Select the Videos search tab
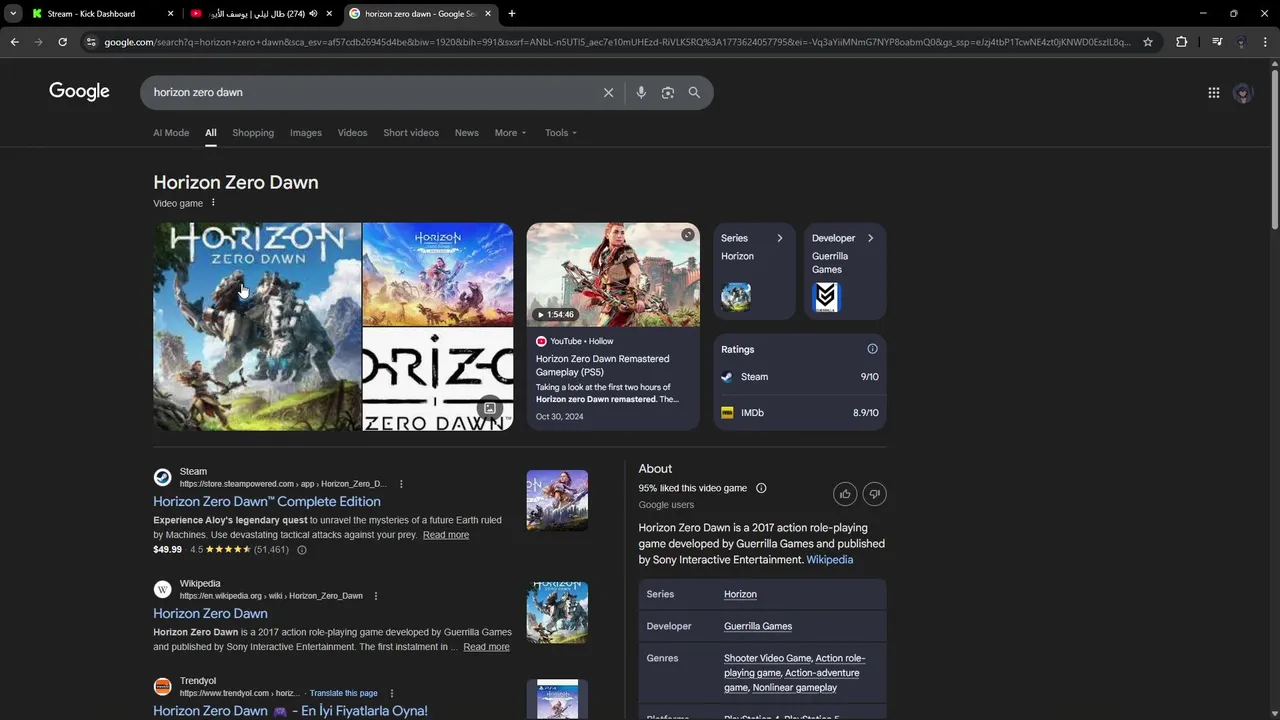Image resolution: width=1280 pixels, height=720 pixels. tap(352, 133)
